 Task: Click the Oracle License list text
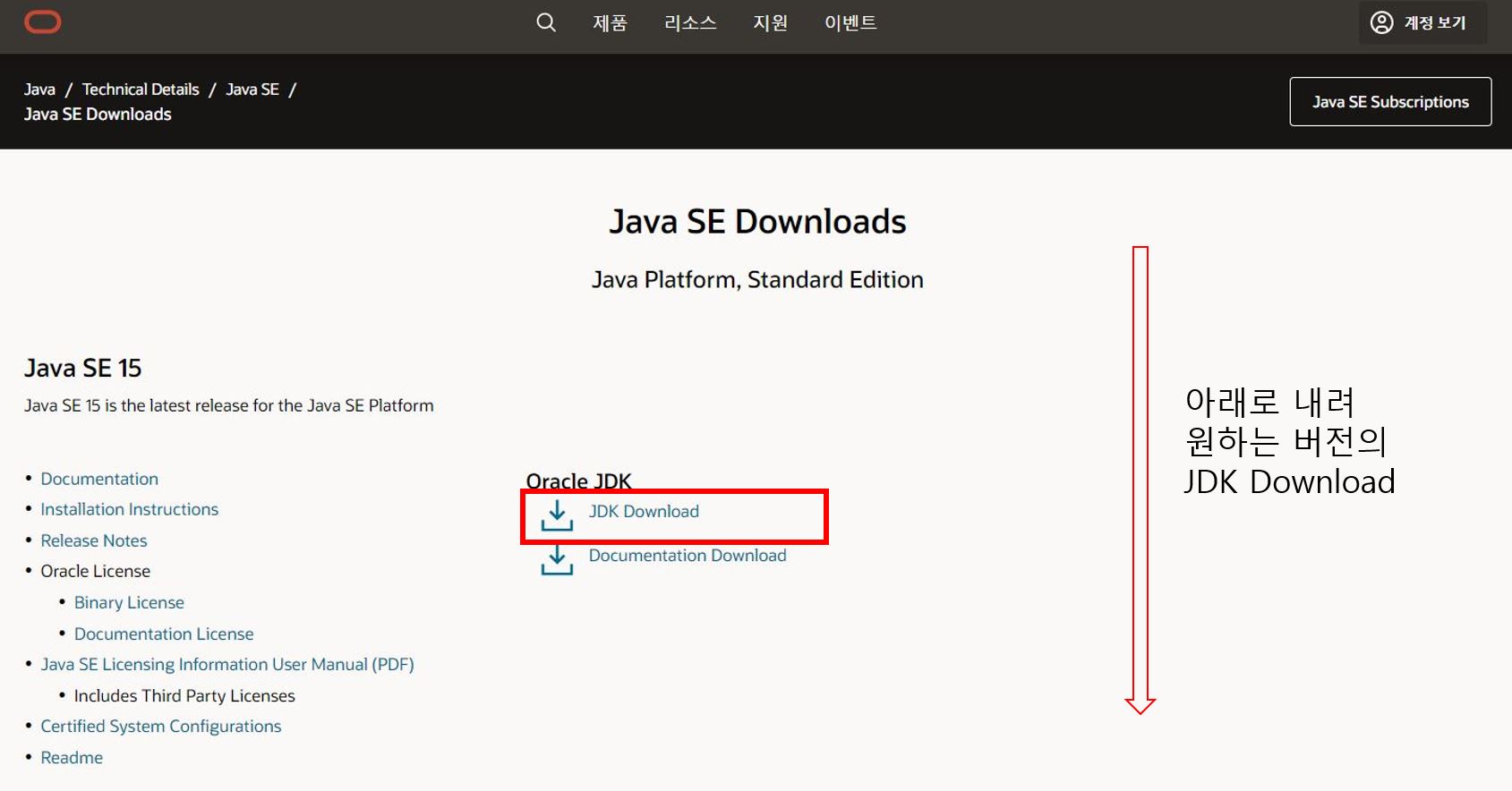coord(95,571)
